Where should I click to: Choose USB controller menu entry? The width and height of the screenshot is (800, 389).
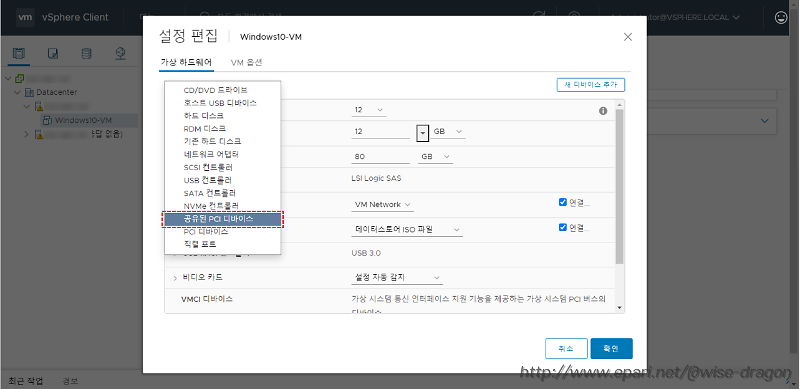(x=222, y=180)
